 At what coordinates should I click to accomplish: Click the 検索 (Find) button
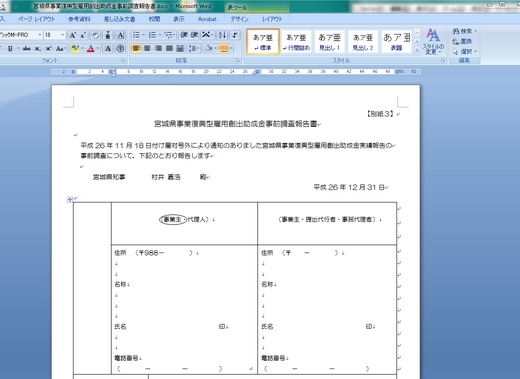point(464,31)
